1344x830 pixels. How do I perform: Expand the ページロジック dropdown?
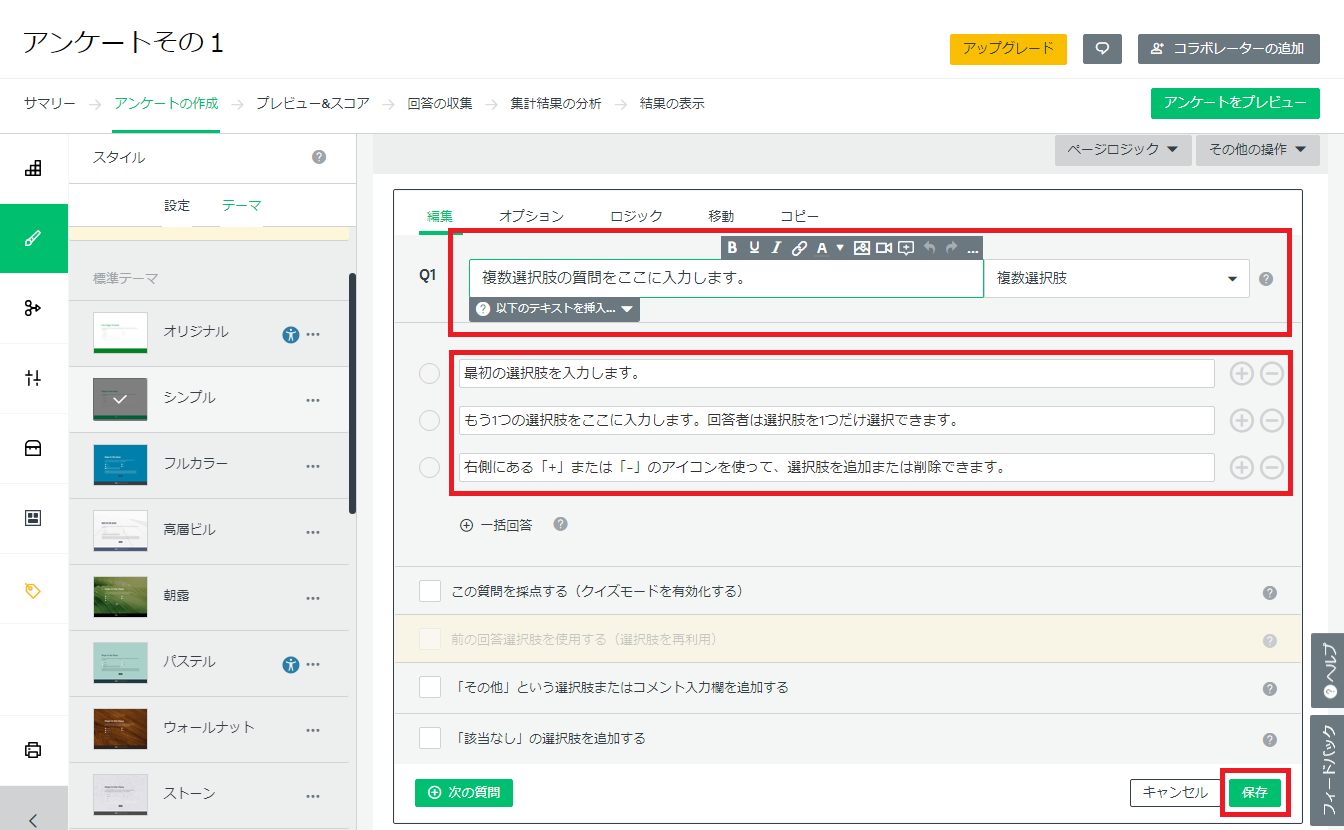coord(1122,150)
